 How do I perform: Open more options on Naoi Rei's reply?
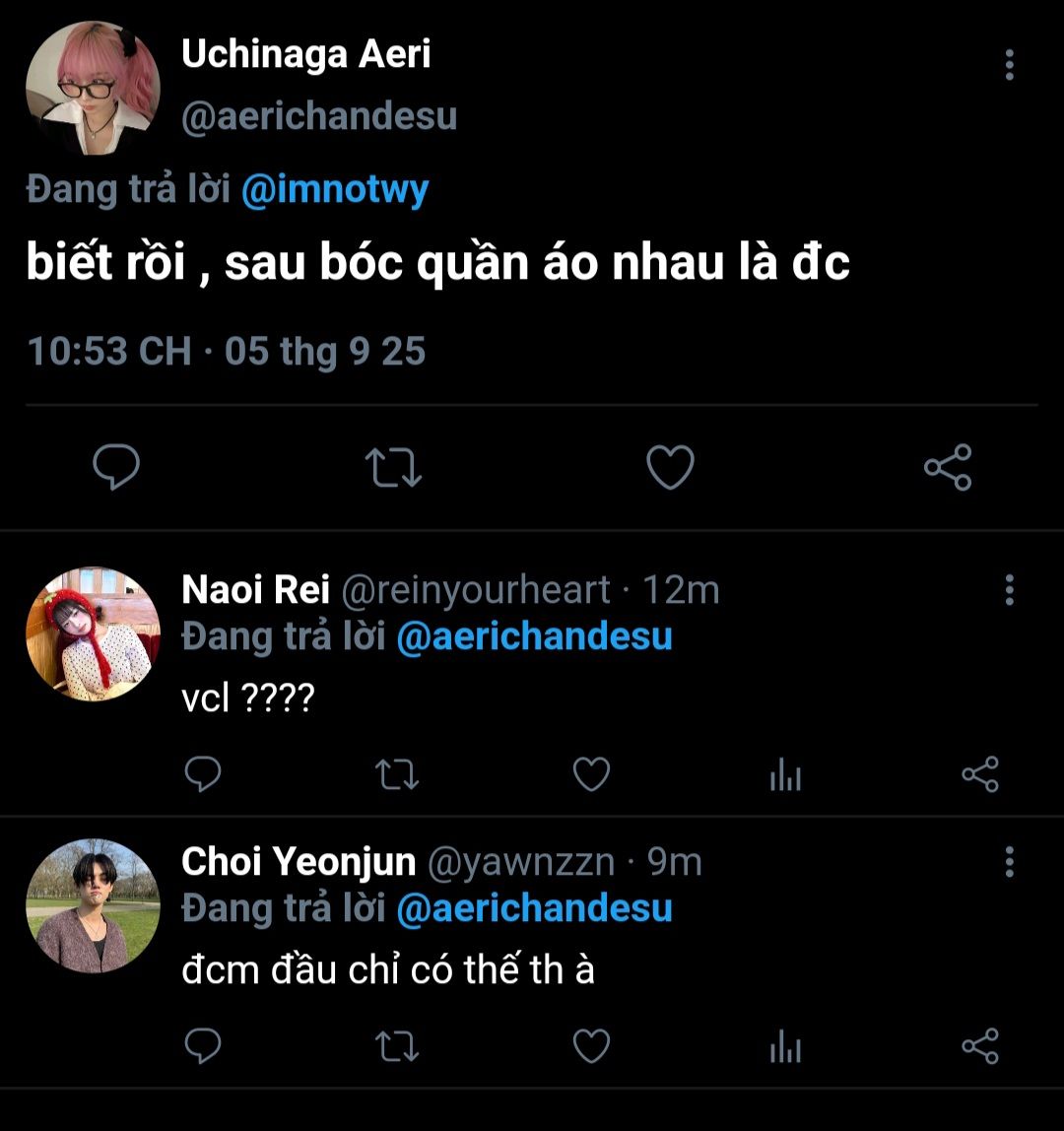click(1009, 590)
